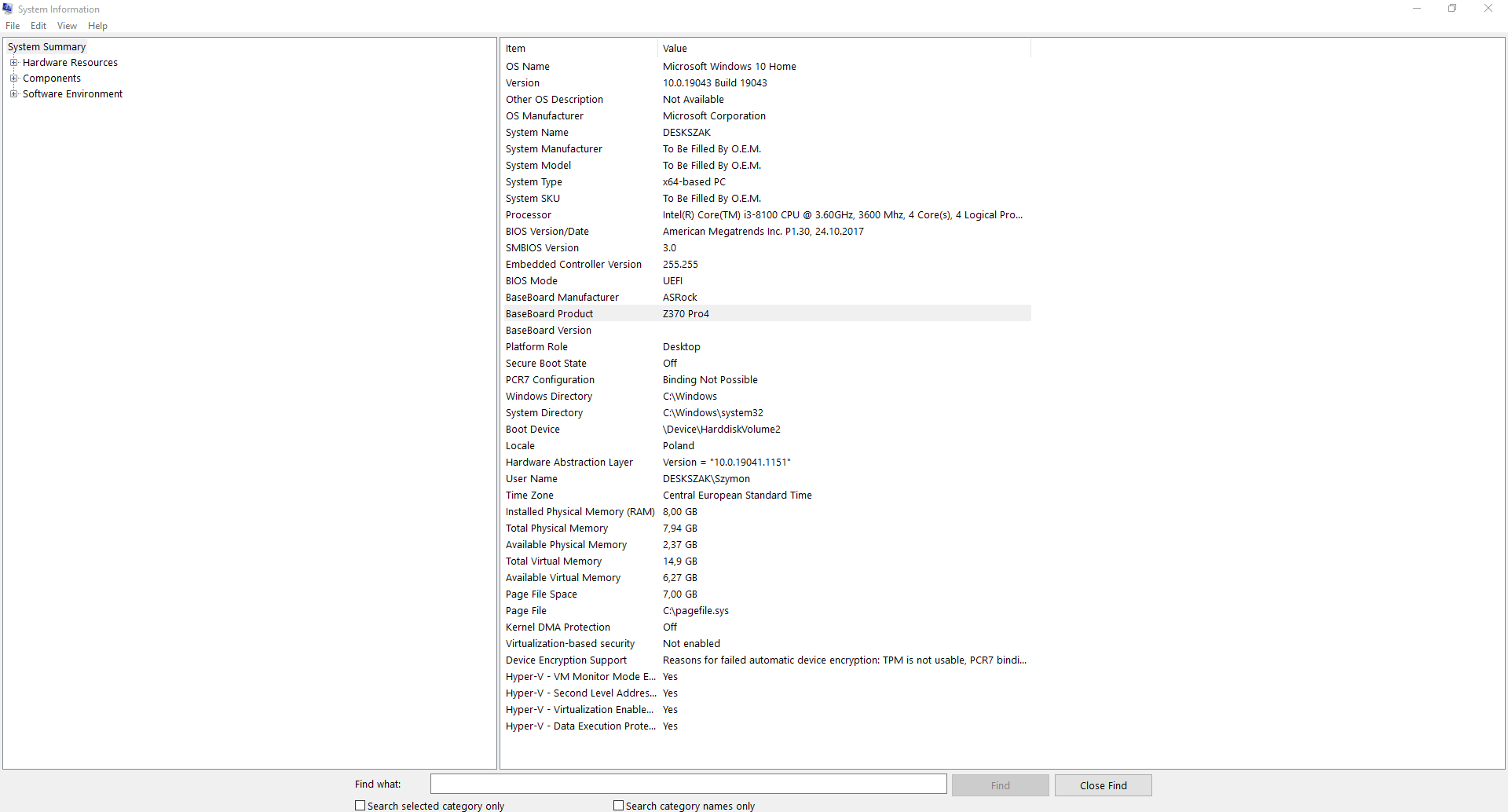Screen dimensions: 1508x812
Task: Select the PCR7 Configuration row
Action: [766, 380]
